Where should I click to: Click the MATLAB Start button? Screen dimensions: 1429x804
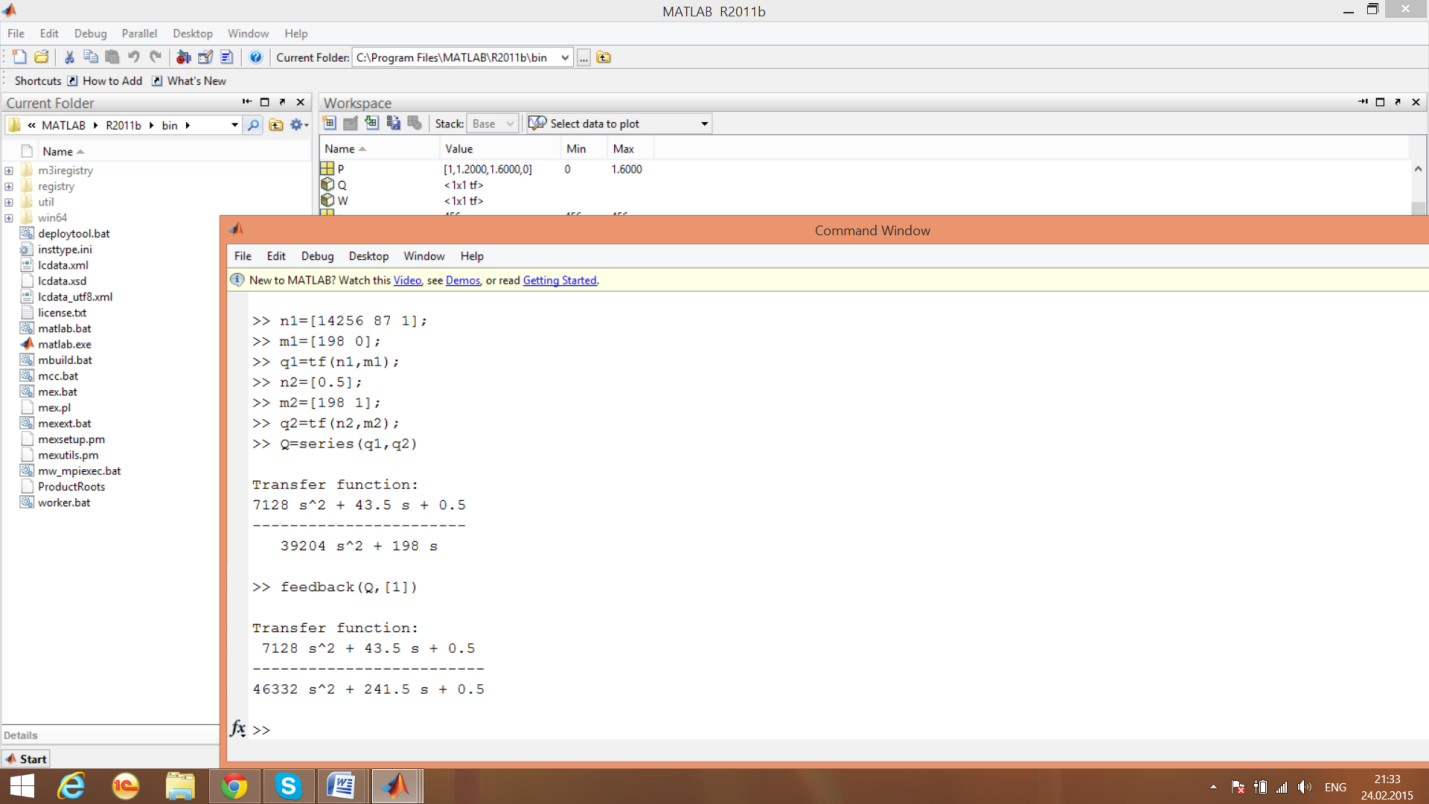[x=27, y=759]
